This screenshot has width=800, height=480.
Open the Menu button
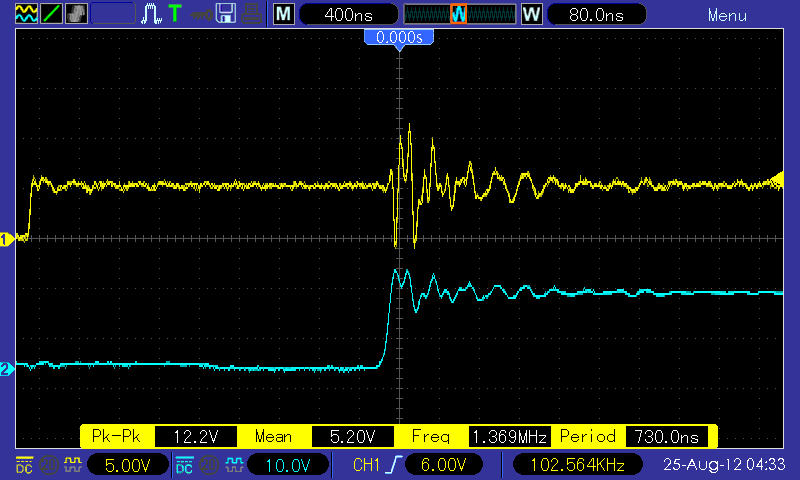(x=727, y=15)
